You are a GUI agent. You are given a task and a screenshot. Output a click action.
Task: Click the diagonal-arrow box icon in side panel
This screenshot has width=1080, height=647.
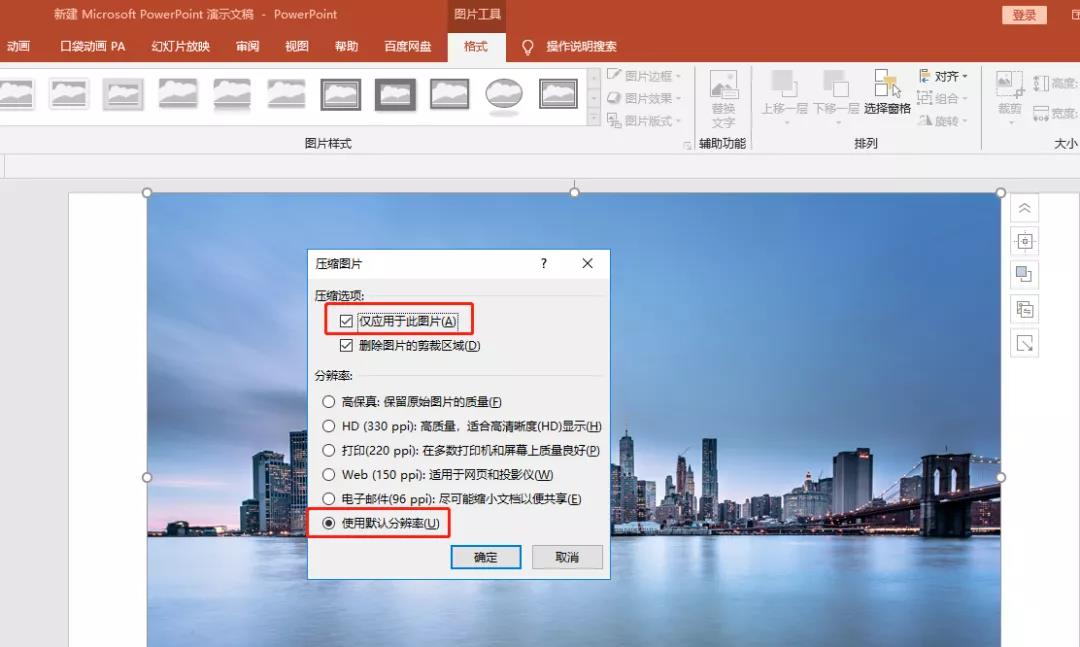pos(1024,343)
